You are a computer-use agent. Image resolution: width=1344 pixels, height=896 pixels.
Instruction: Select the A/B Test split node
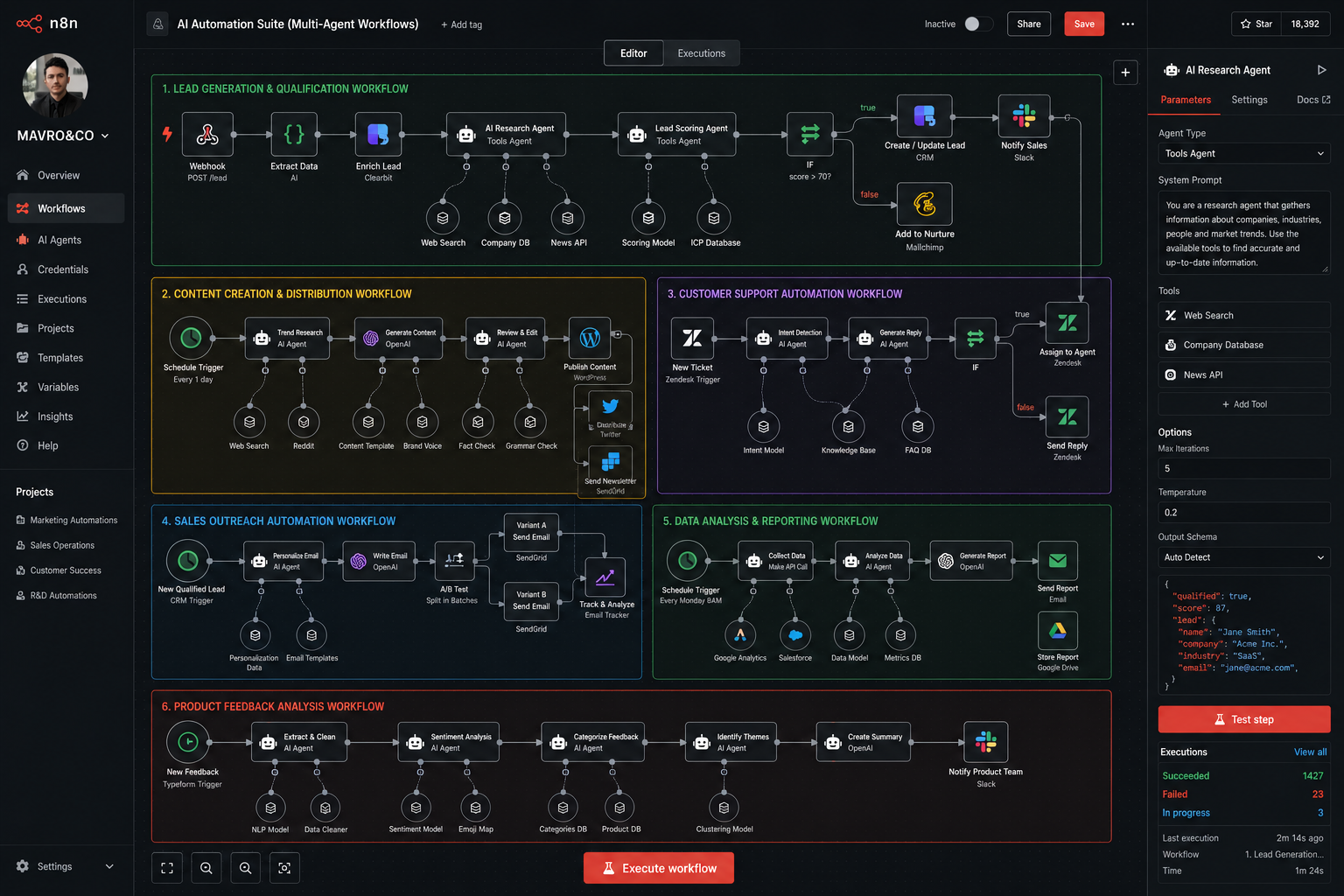pos(454,561)
